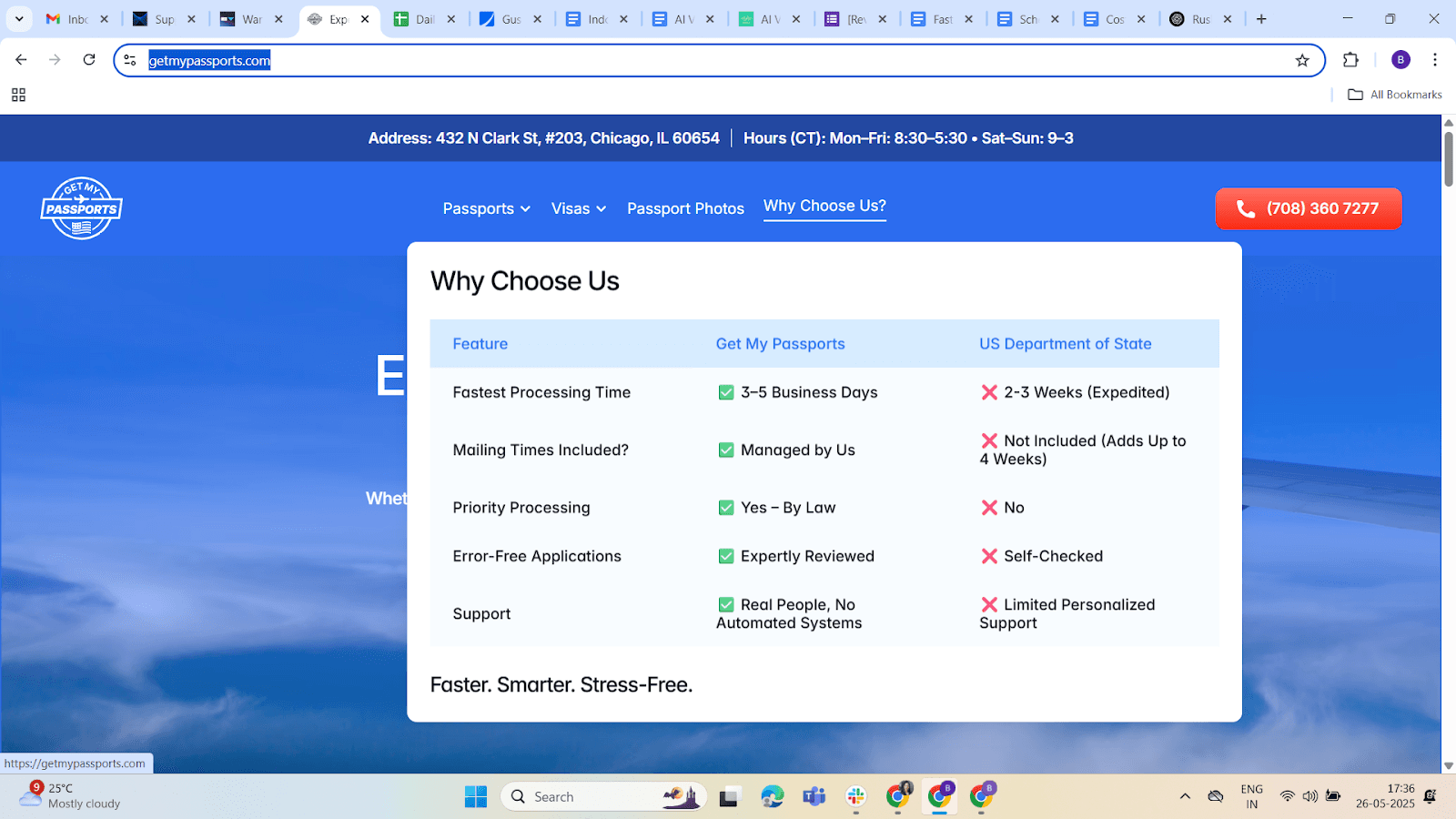Open the Windows Start menu
The height and width of the screenshot is (819, 1456).
[x=476, y=797]
